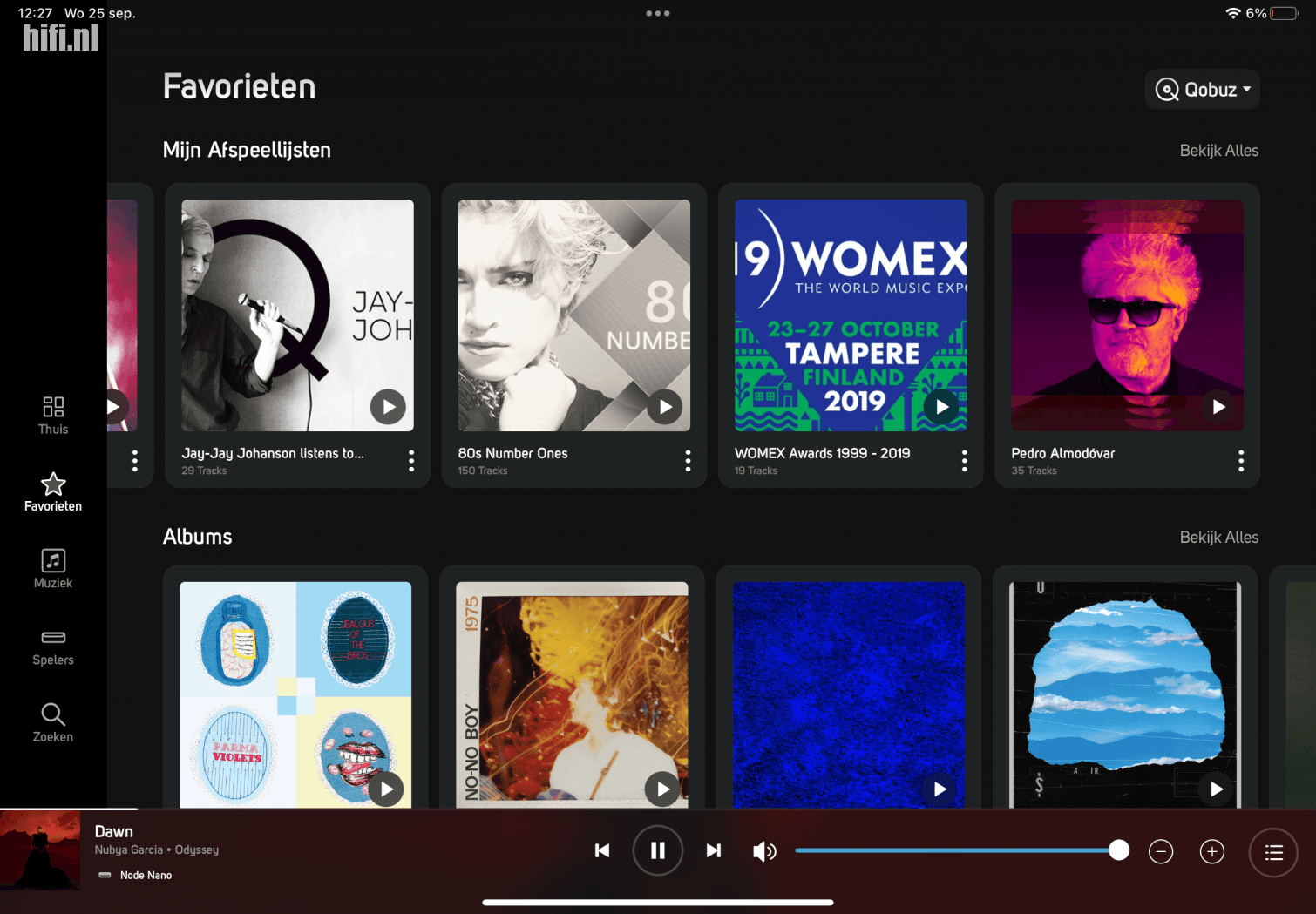The image size is (1316, 914).
Task: Click the 19 Tracks label
Action: pyautogui.click(x=756, y=471)
